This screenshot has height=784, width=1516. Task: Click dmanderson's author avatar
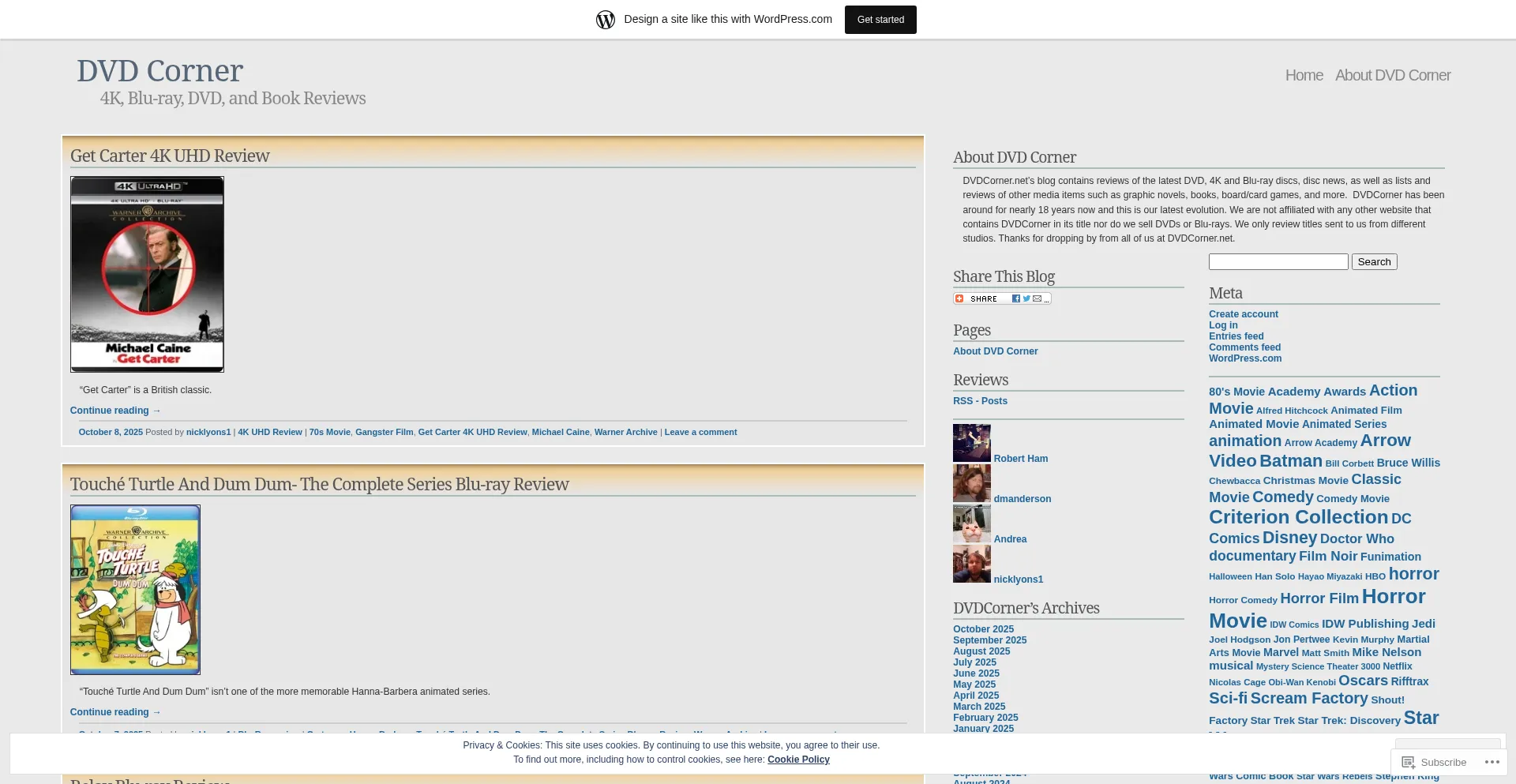click(x=971, y=483)
